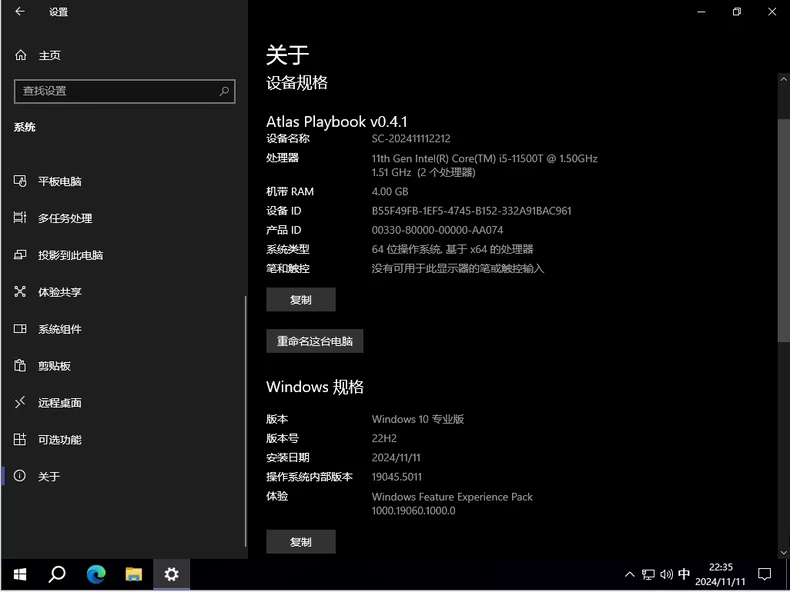790x592 pixels.
Task: Select the 剪贴板 clipboard icon
Action: pos(20,365)
